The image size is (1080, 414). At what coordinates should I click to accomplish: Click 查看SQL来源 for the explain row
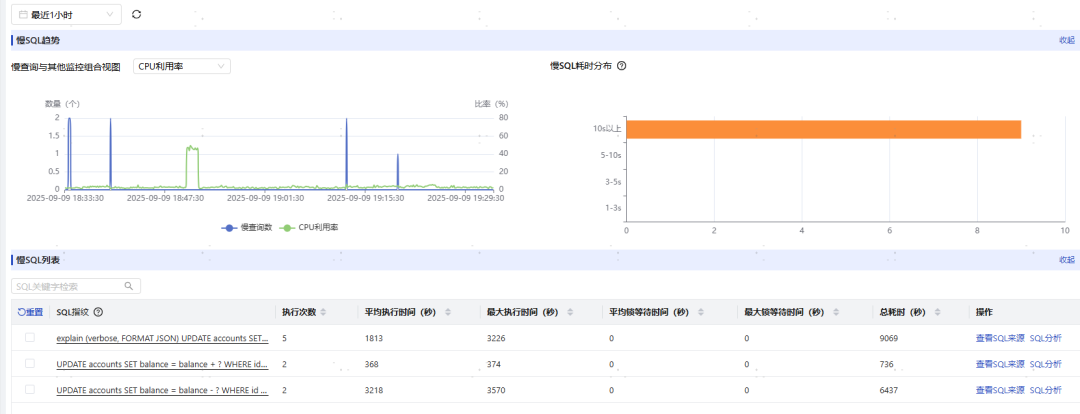[x=999, y=338]
